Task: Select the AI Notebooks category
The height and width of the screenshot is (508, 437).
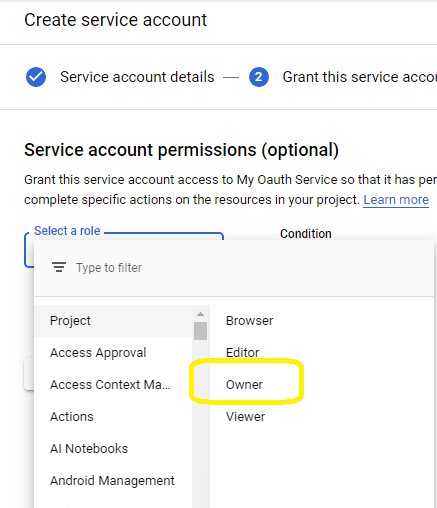Action: click(x=113, y=449)
